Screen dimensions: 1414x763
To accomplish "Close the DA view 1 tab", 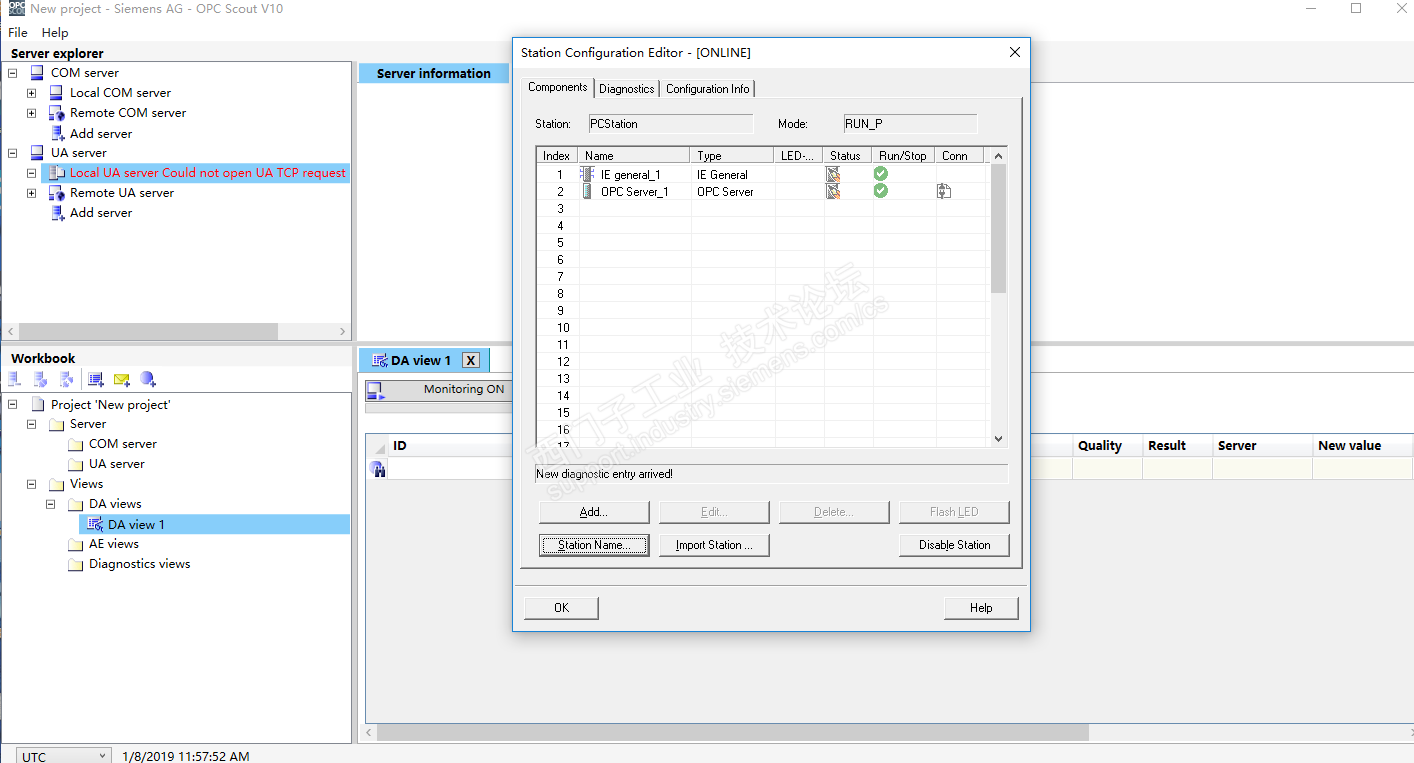I will tap(472, 360).
